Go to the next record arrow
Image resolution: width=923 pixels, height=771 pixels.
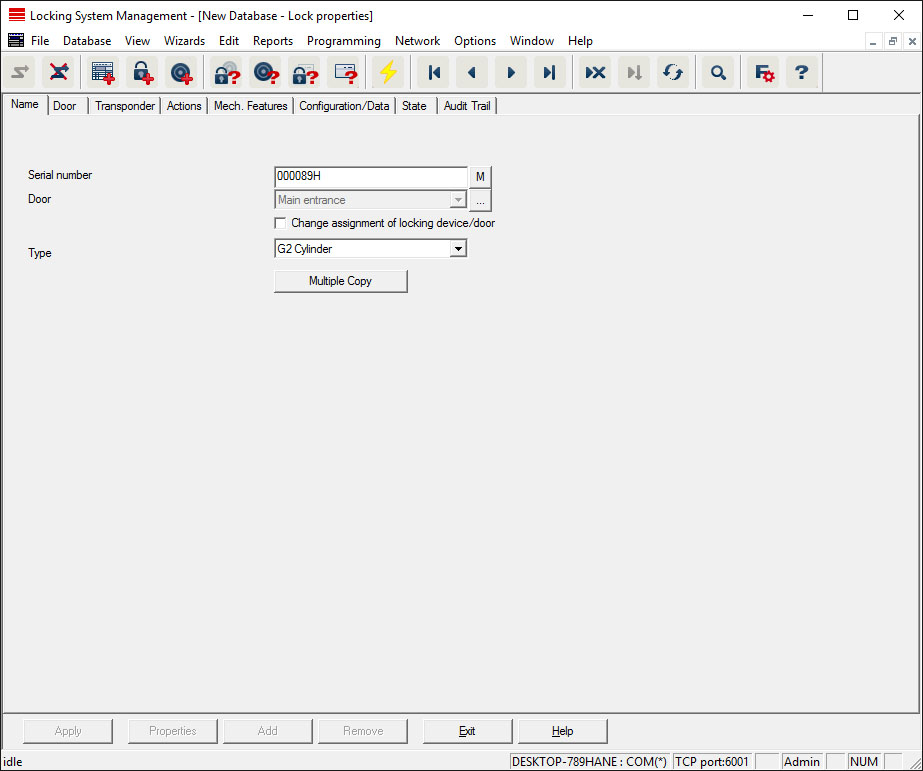coord(511,72)
